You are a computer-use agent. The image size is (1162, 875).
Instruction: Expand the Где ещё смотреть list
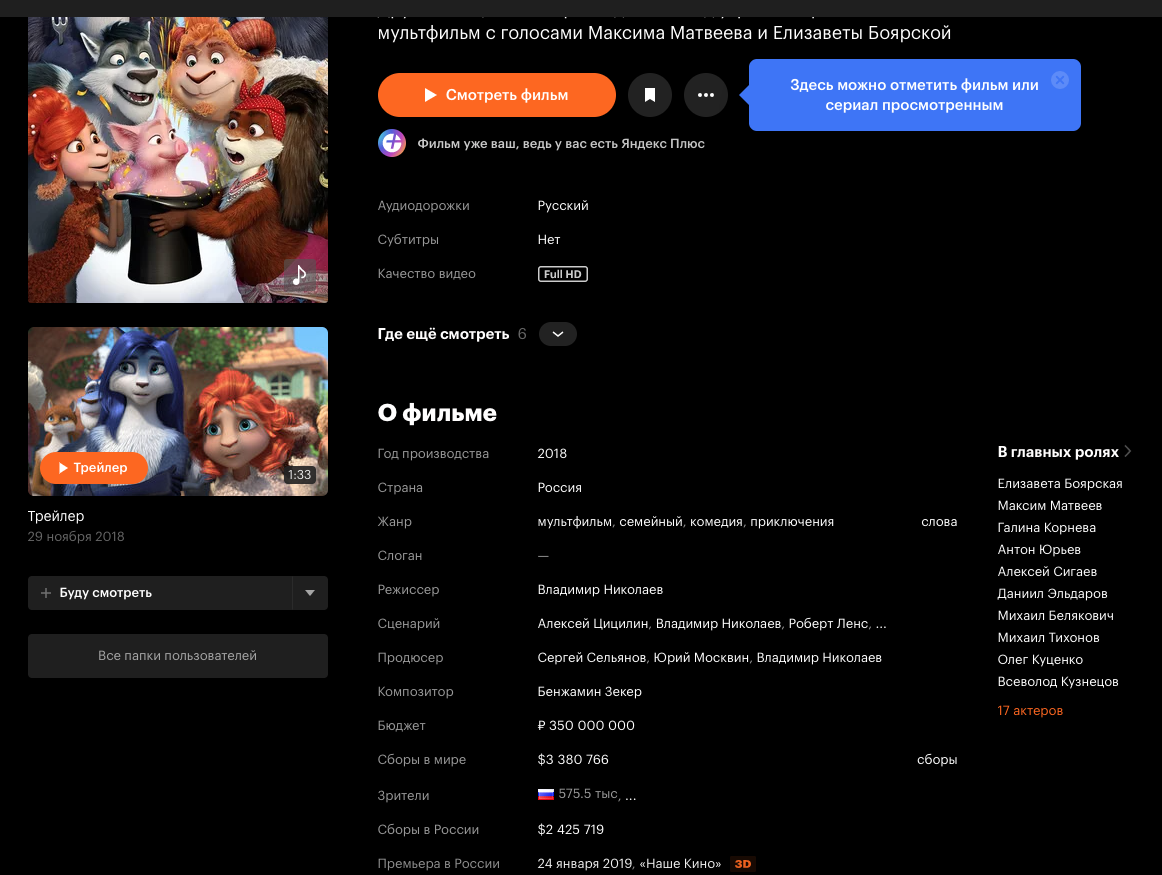coord(557,334)
